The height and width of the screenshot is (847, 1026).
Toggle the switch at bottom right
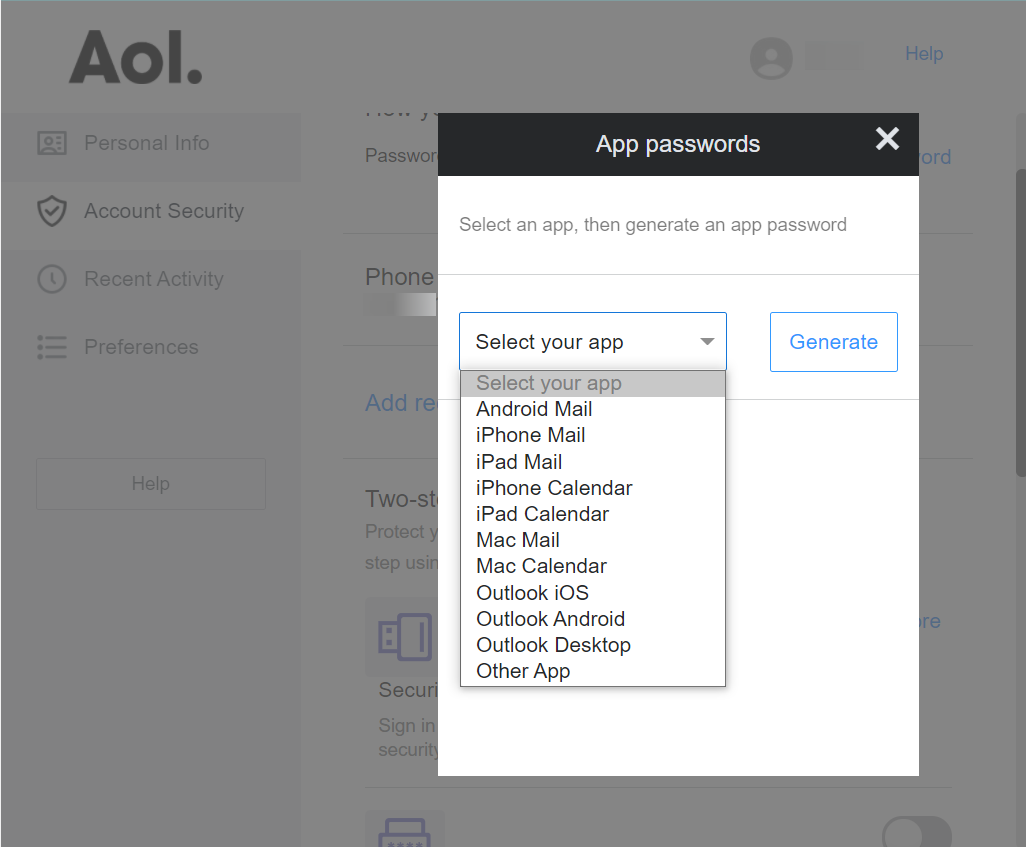(x=916, y=834)
